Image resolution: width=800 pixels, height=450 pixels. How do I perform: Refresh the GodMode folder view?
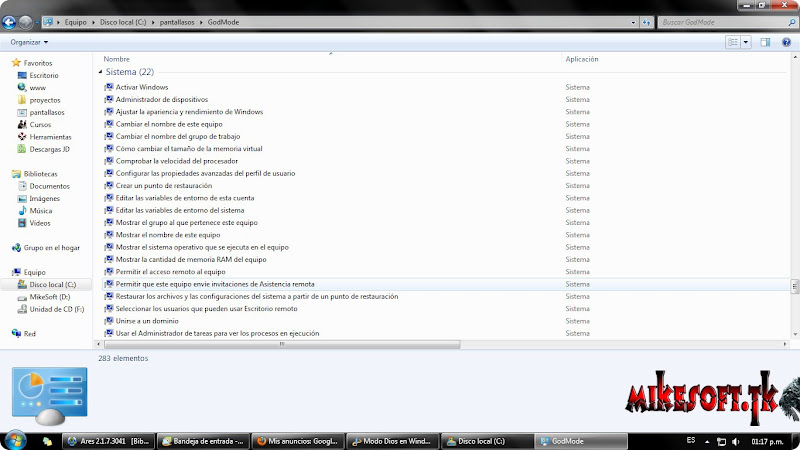click(x=646, y=22)
